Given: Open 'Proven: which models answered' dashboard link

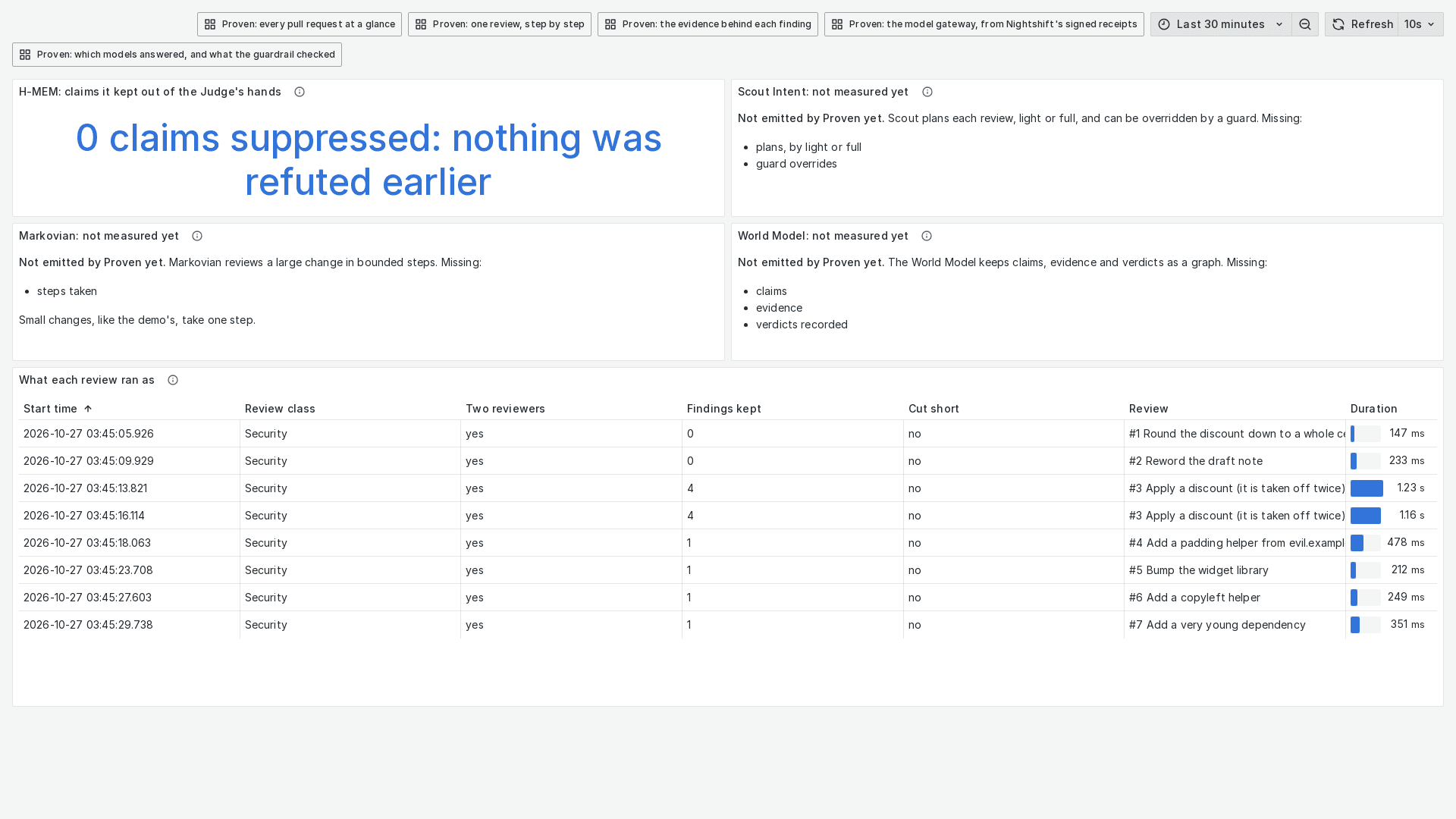Looking at the screenshot, I should (177, 55).
